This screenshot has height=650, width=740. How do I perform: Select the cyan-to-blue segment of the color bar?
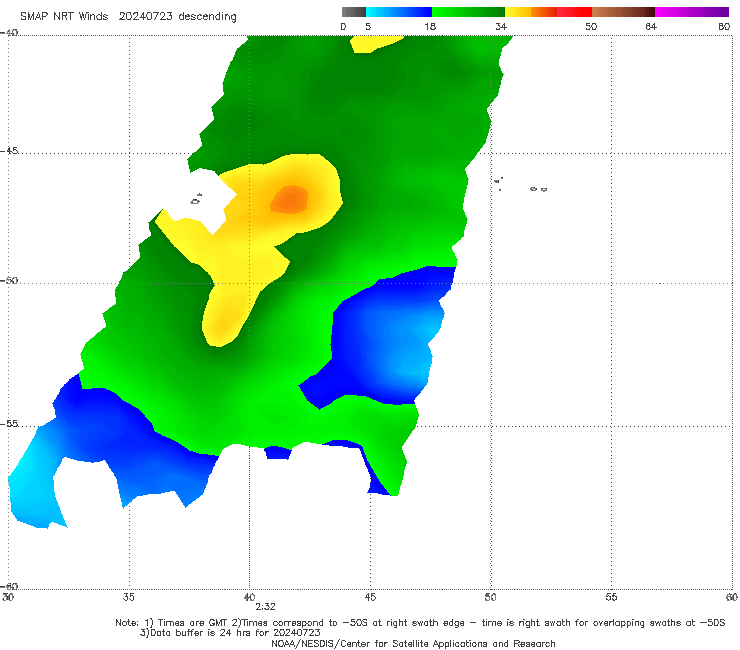(399, 12)
